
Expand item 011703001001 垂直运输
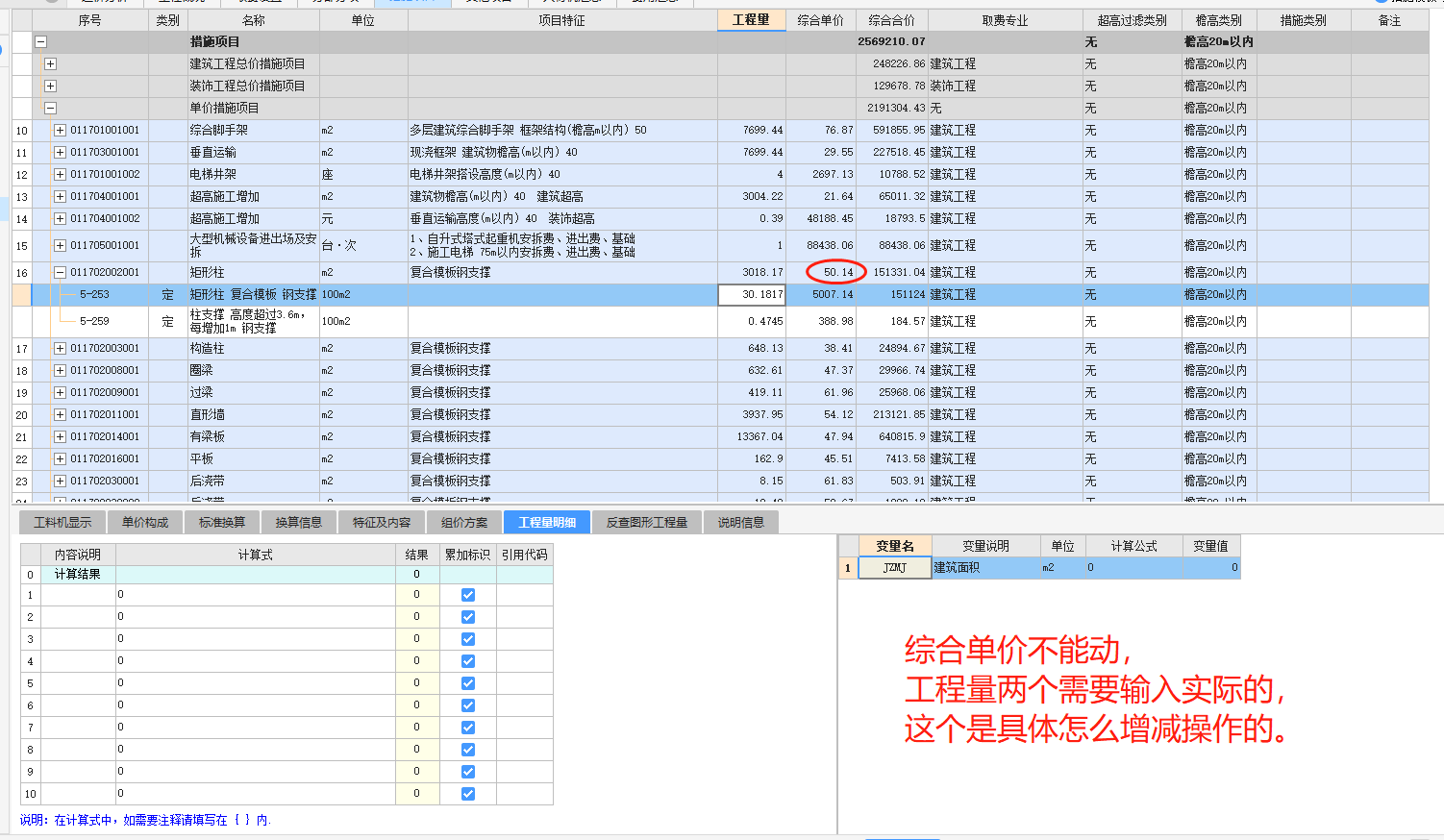click(60, 153)
